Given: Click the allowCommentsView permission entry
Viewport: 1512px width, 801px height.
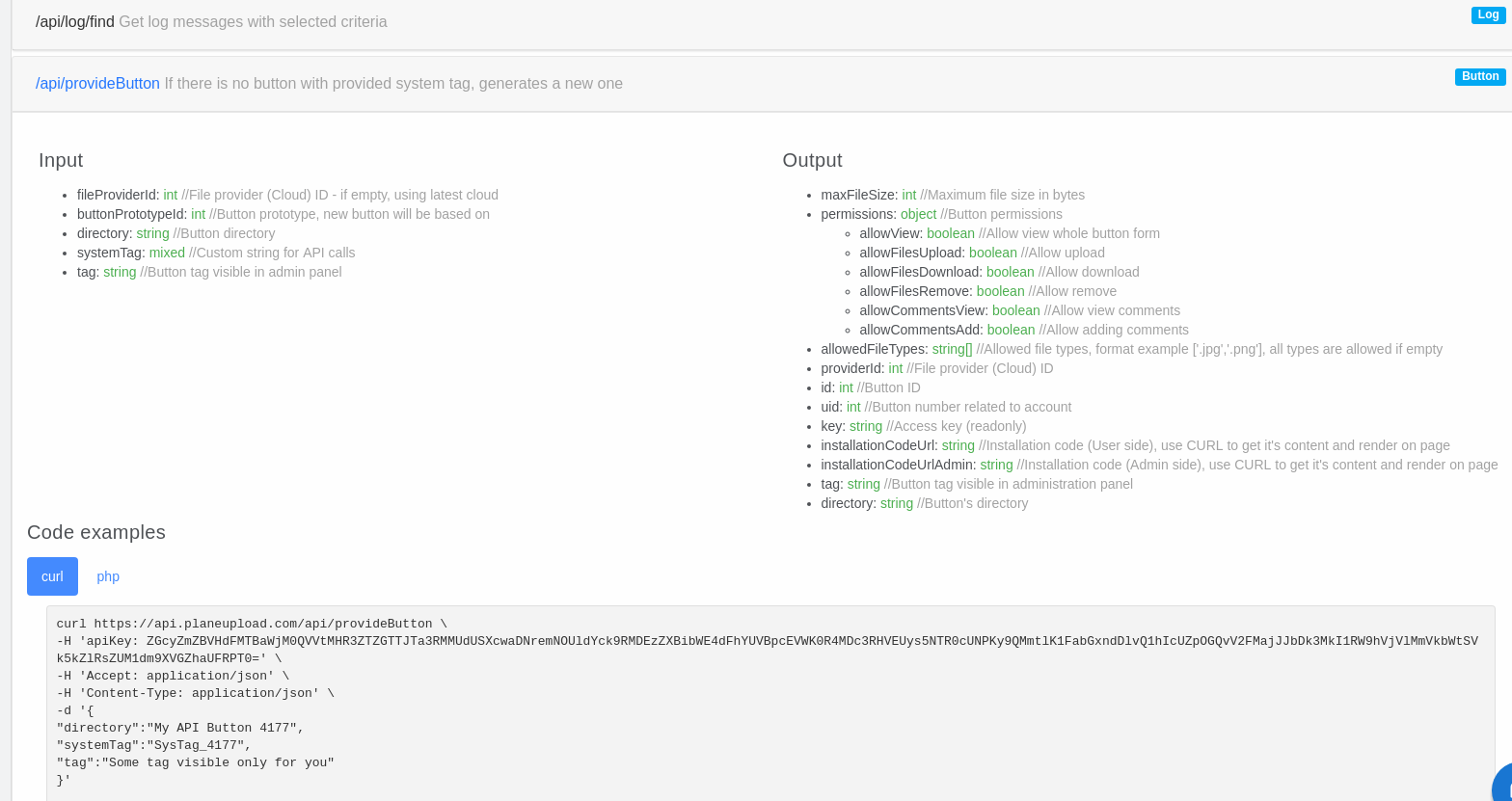Looking at the screenshot, I should (x=1019, y=310).
